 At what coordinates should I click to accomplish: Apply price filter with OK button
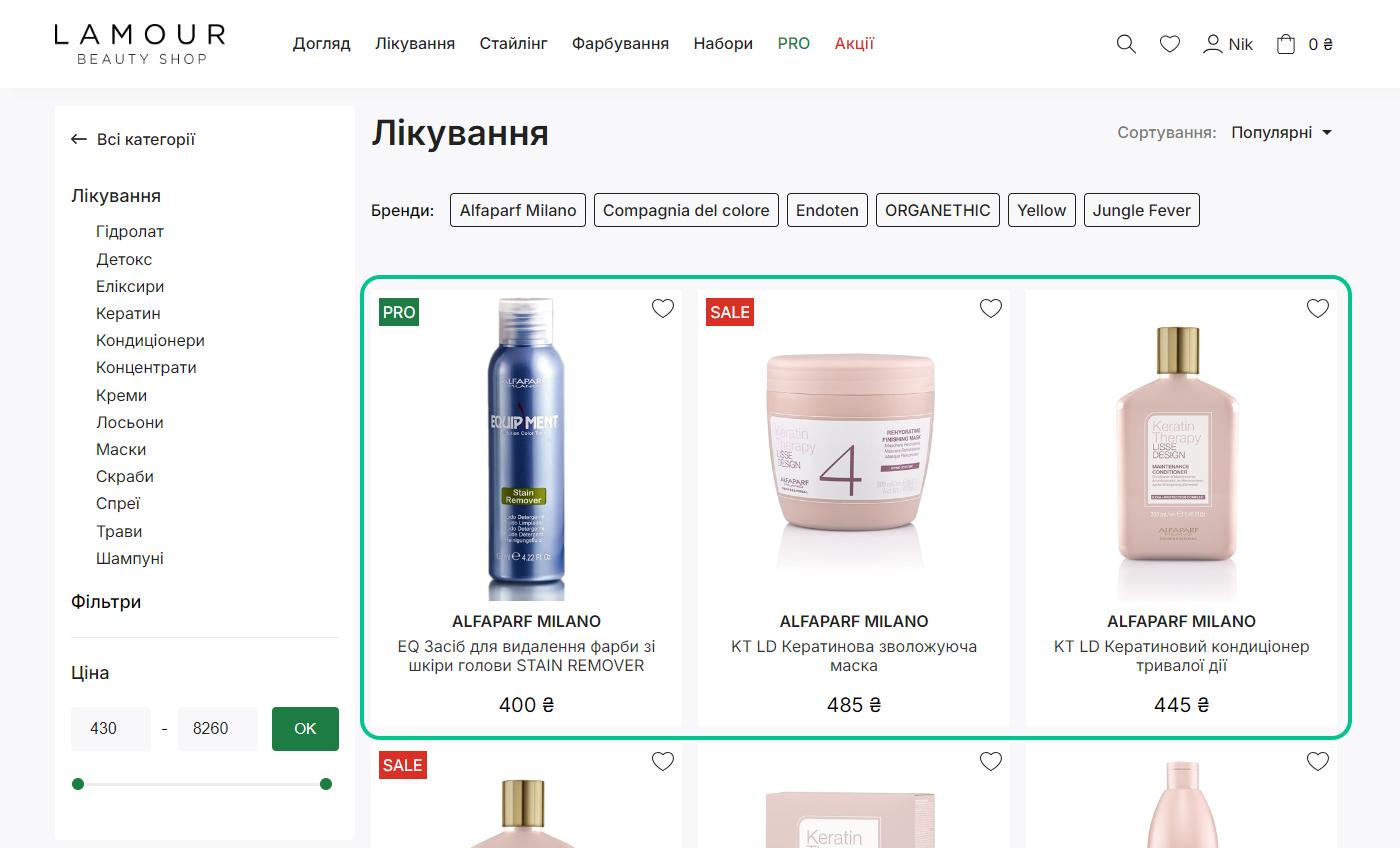(305, 729)
